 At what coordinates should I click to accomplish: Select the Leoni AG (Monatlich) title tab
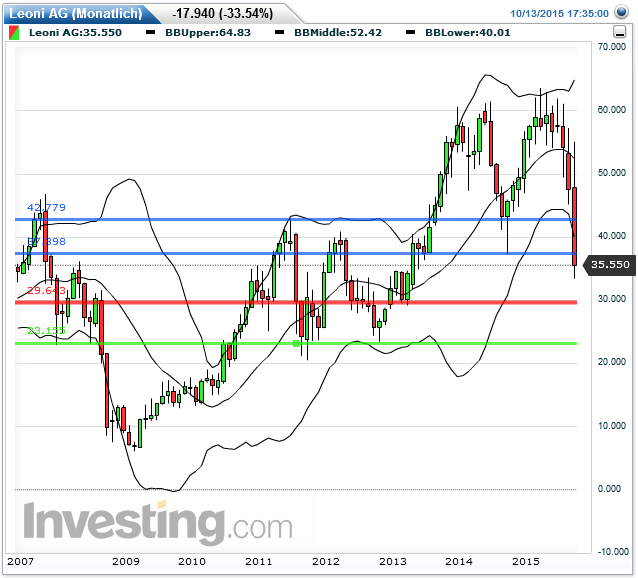[76, 13]
